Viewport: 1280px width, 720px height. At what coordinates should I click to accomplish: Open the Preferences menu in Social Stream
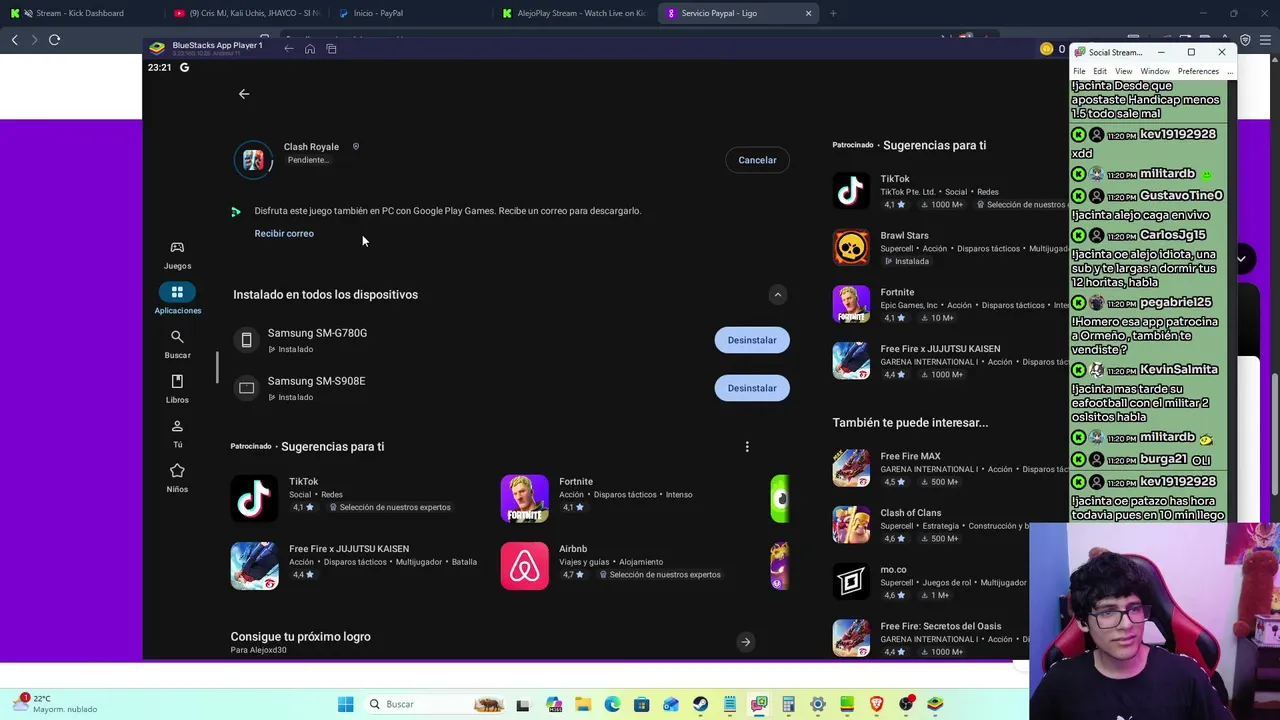[x=1198, y=71]
